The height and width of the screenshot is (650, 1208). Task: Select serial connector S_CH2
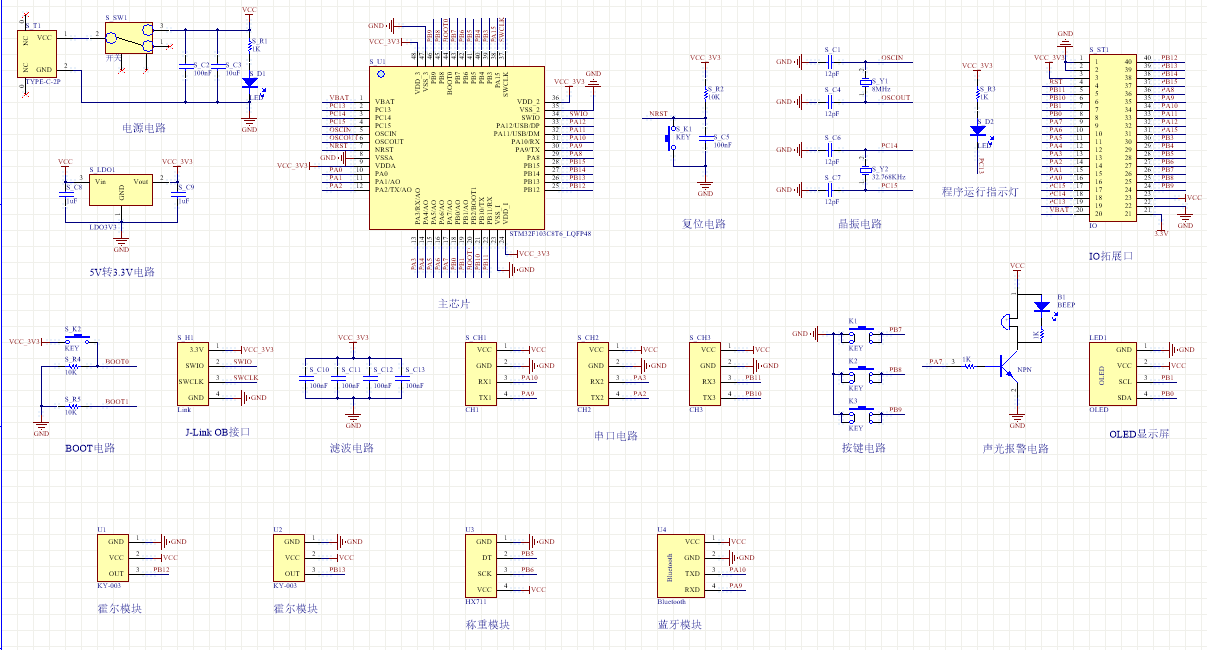593,374
